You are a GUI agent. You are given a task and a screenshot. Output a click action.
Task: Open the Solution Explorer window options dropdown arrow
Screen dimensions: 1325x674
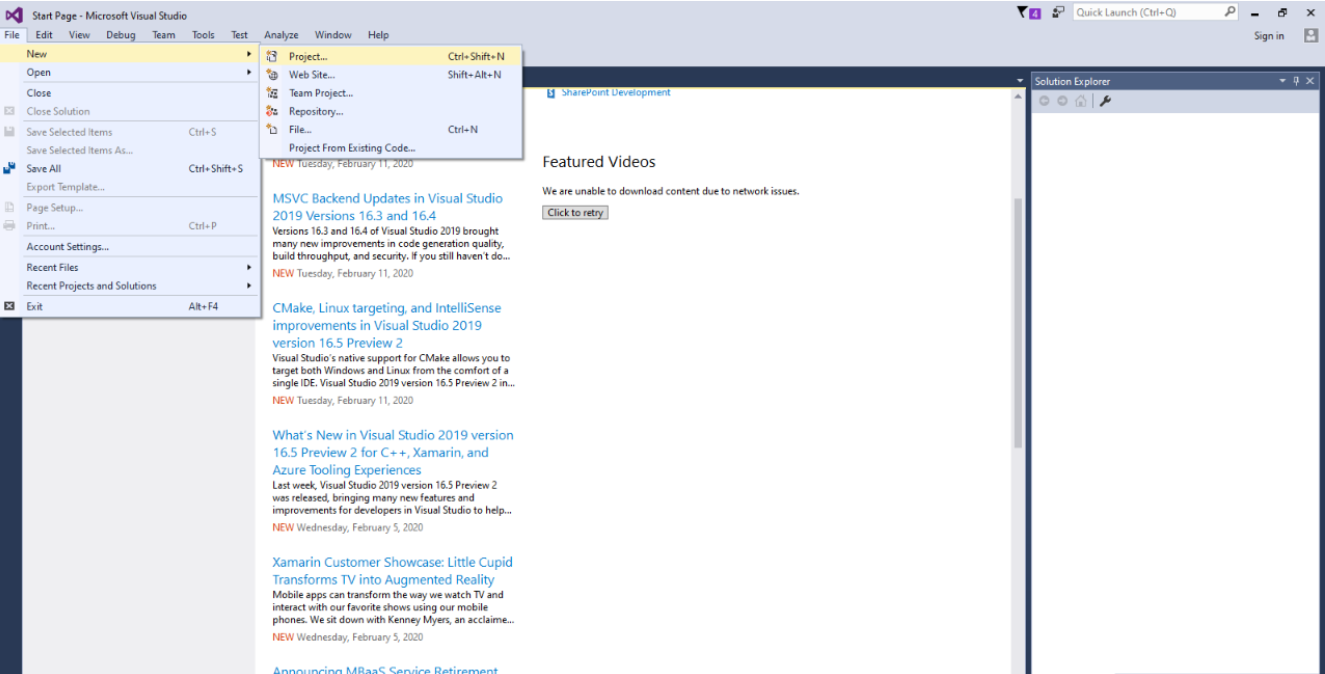pos(1282,81)
